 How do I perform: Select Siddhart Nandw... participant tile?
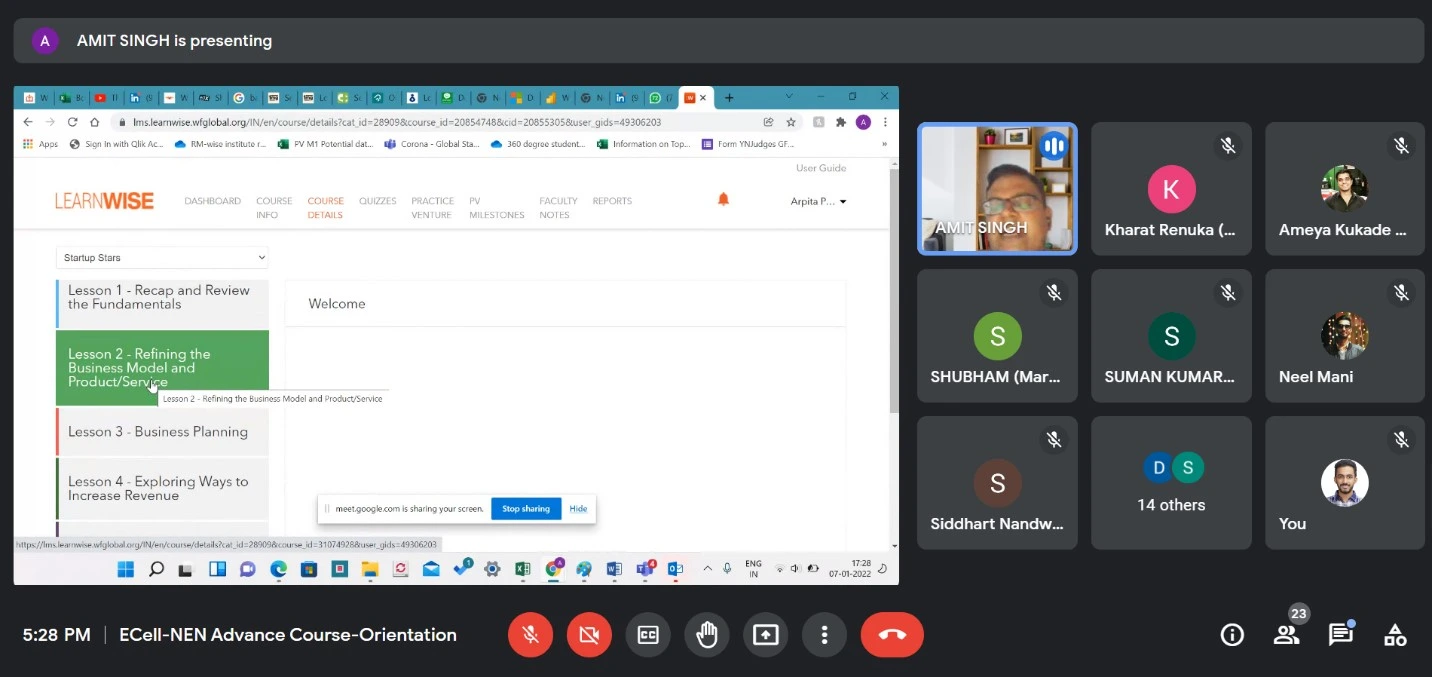tap(997, 483)
